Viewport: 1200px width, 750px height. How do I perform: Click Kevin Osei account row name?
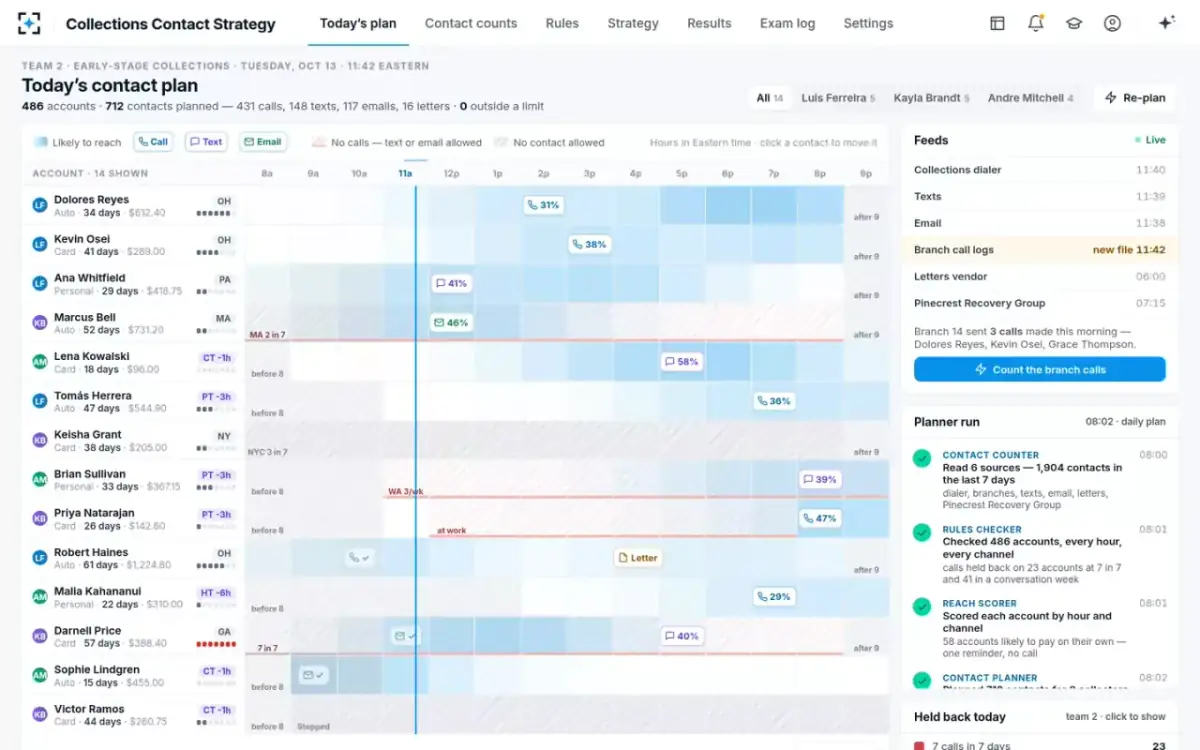pos(82,239)
